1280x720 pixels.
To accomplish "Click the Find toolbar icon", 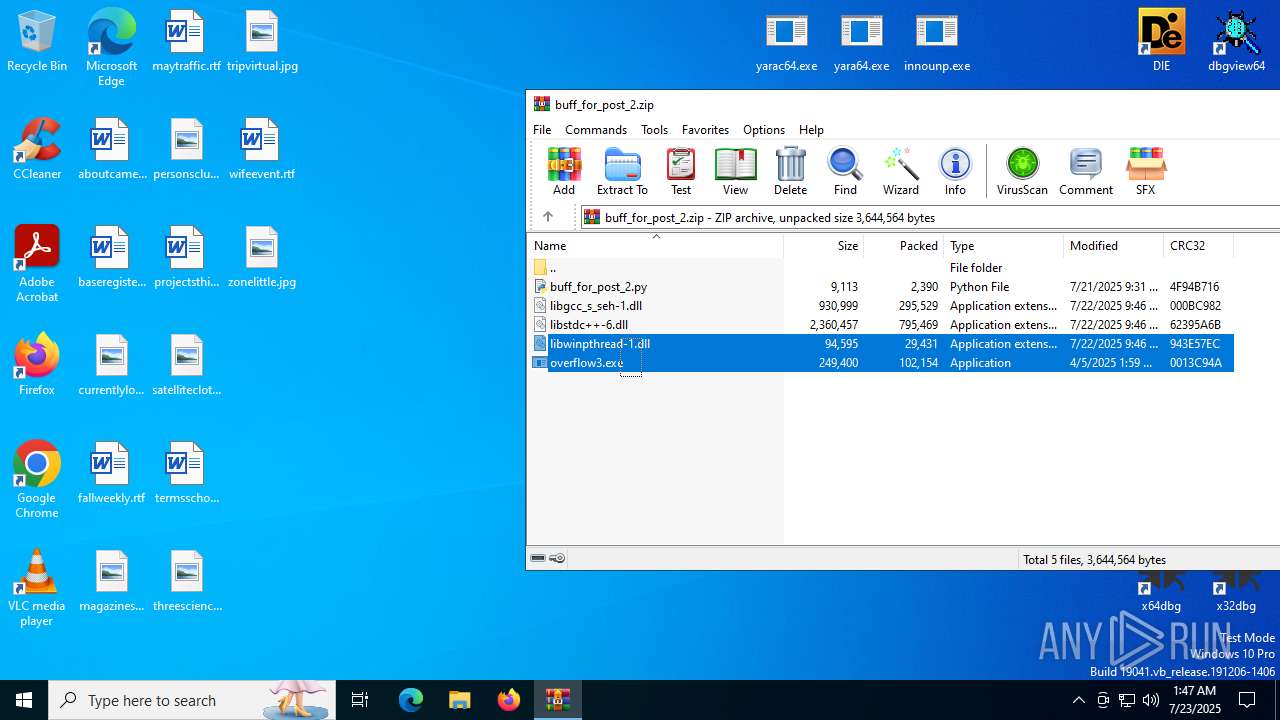I will point(845,171).
